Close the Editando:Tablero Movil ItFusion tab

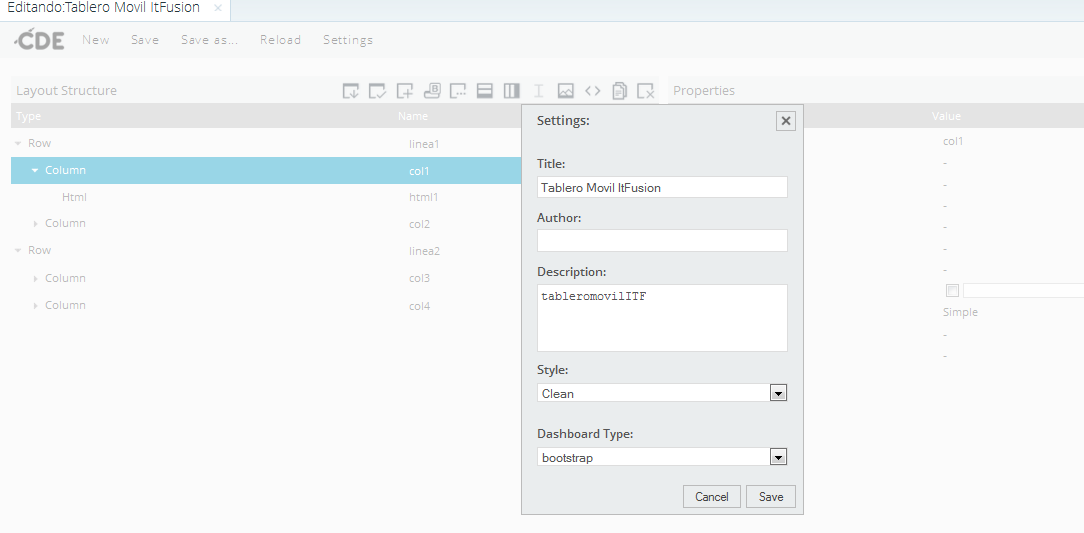point(217,8)
